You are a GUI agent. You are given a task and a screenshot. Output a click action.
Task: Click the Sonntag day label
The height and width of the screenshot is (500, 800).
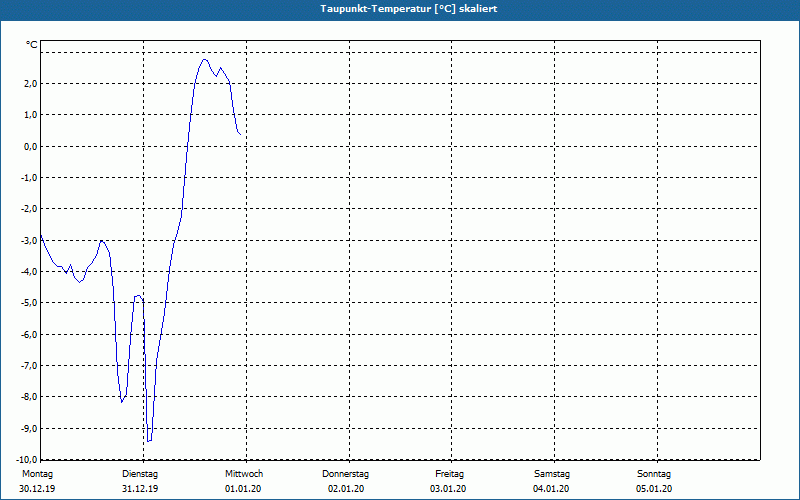pos(654,474)
